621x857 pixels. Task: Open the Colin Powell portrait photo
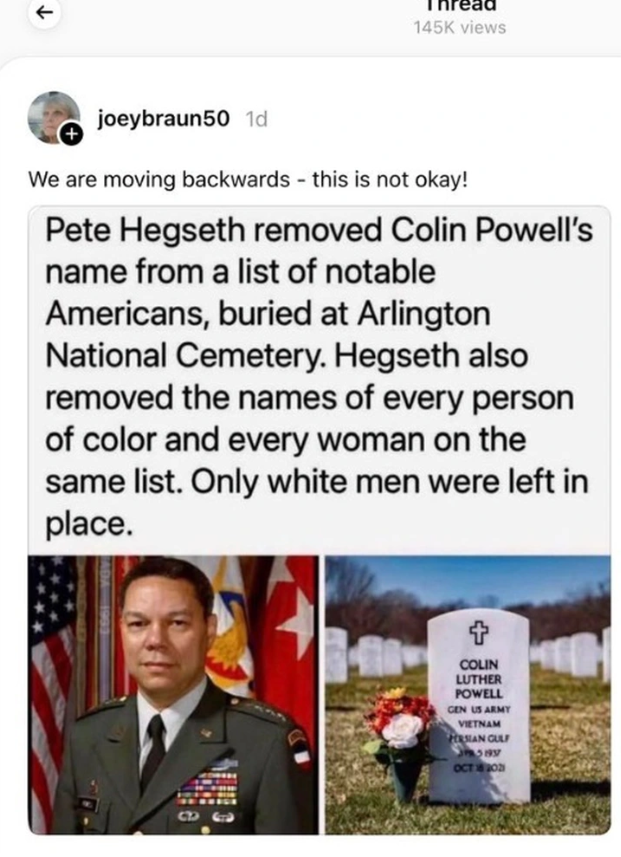[173, 695]
